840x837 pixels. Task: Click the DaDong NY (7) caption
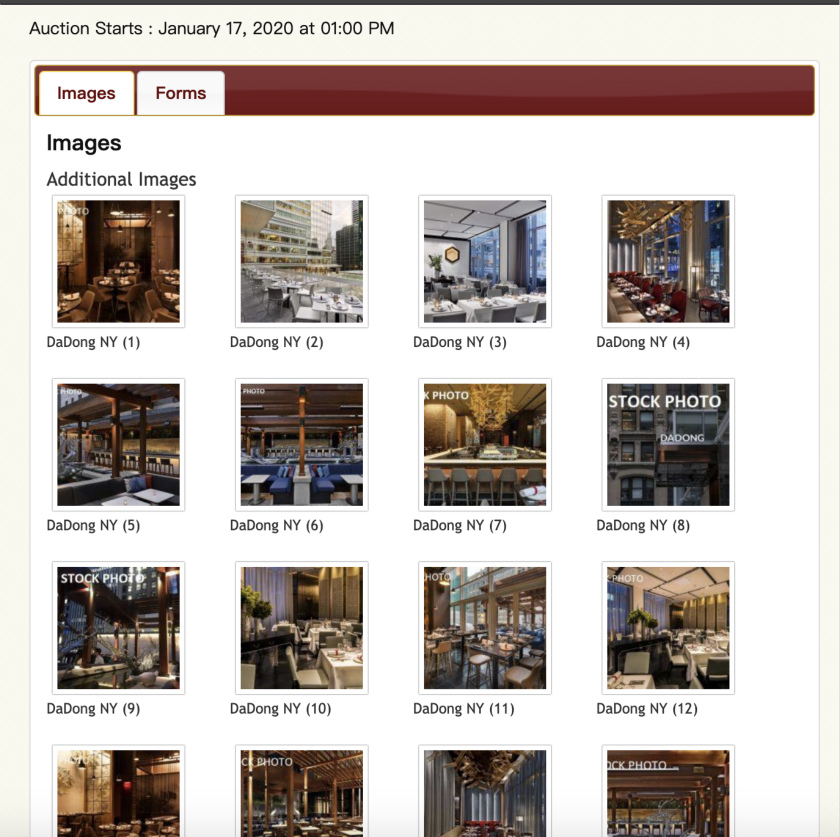460,525
